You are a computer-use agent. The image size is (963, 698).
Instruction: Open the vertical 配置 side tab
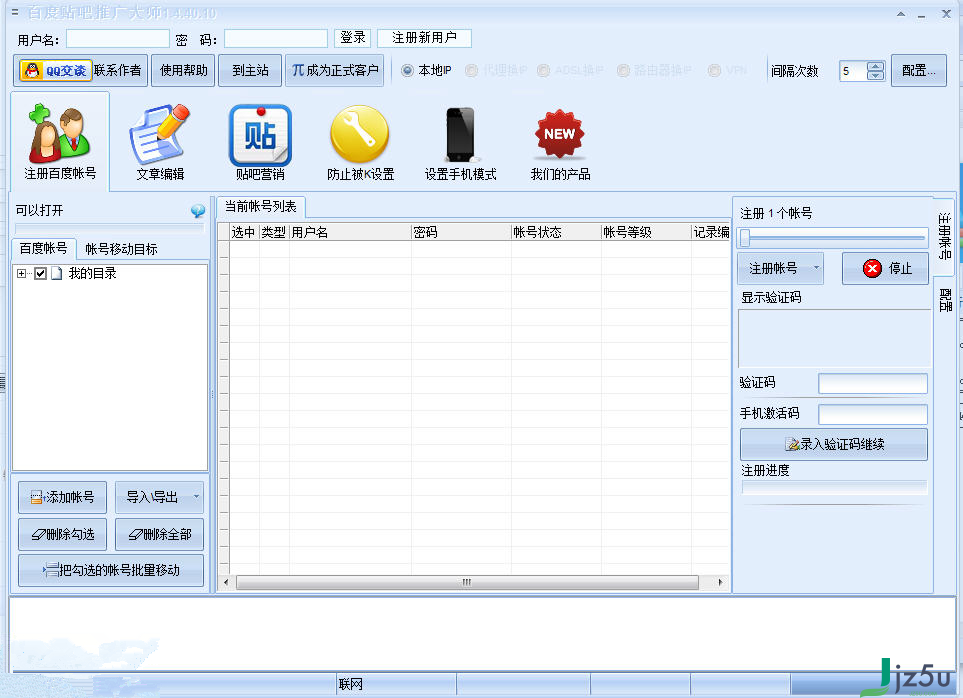(x=945, y=301)
